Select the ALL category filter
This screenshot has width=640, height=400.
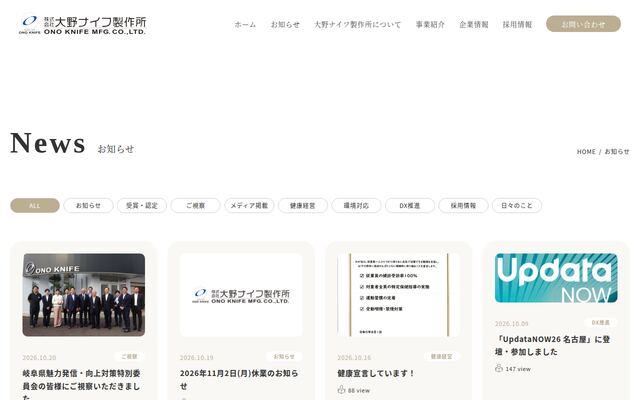click(x=35, y=205)
